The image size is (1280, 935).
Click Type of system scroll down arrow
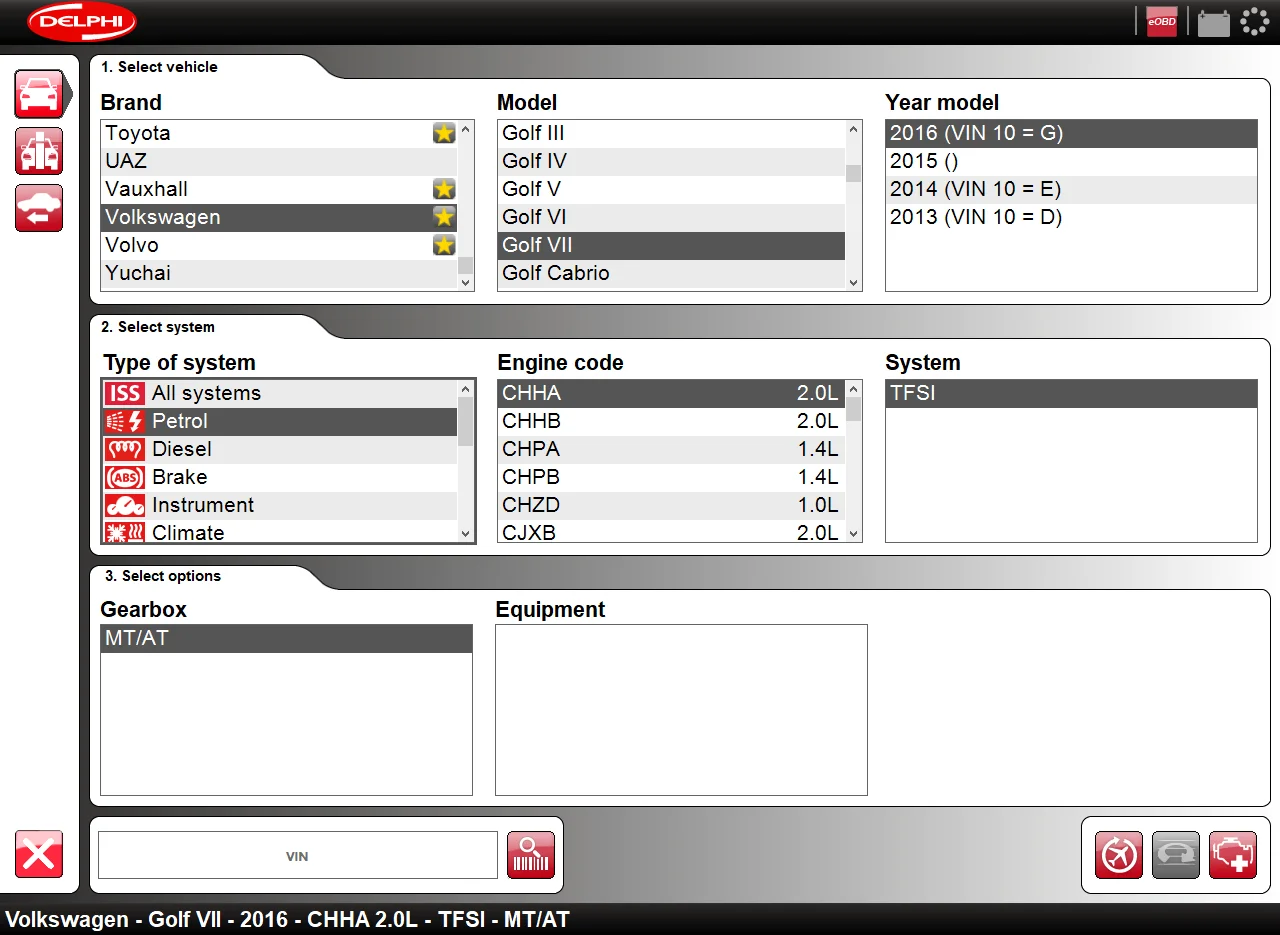[x=466, y=534]
